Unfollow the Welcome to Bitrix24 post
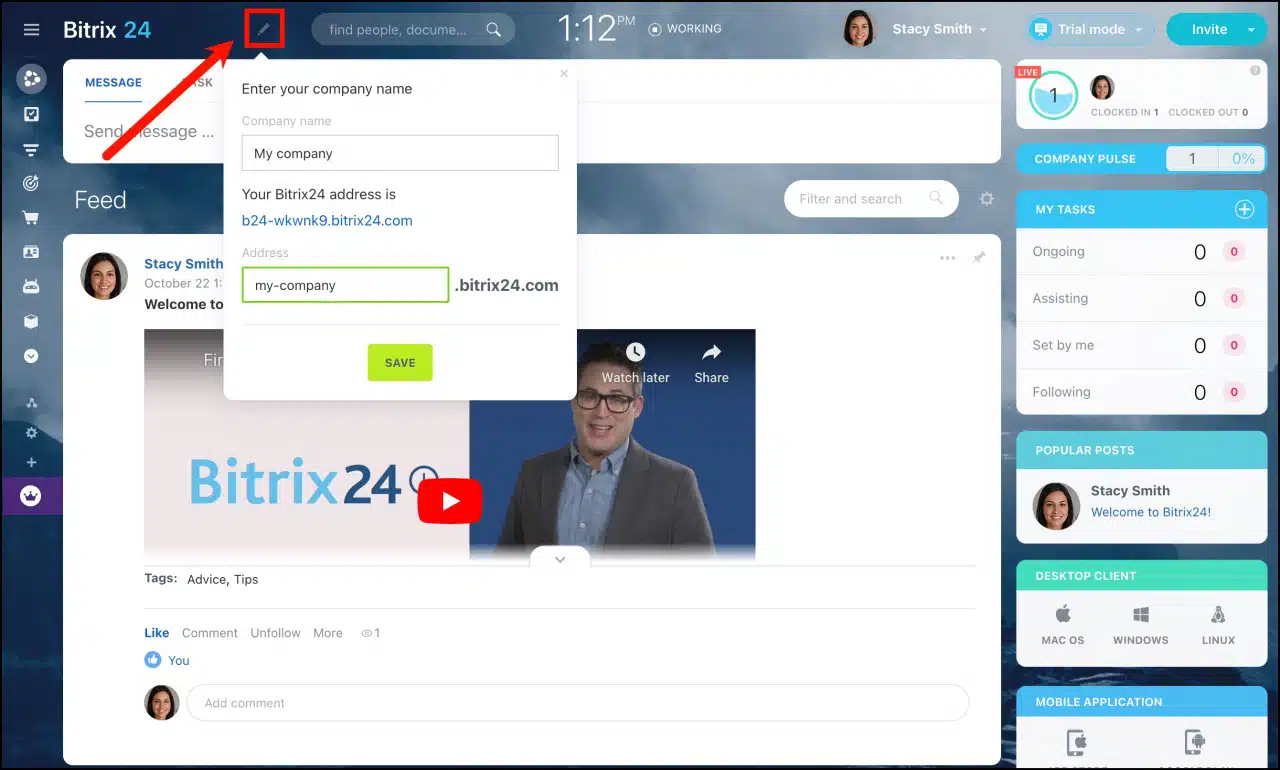 pos(275,633)
